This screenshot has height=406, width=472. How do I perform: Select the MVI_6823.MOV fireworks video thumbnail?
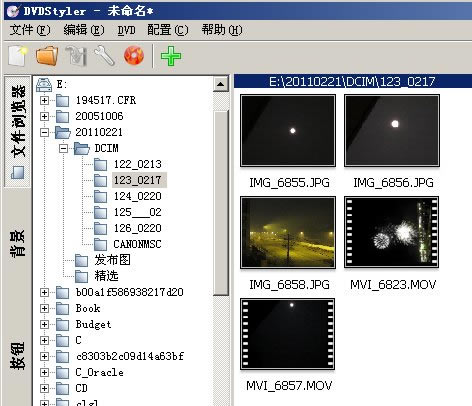click(392, 232)
